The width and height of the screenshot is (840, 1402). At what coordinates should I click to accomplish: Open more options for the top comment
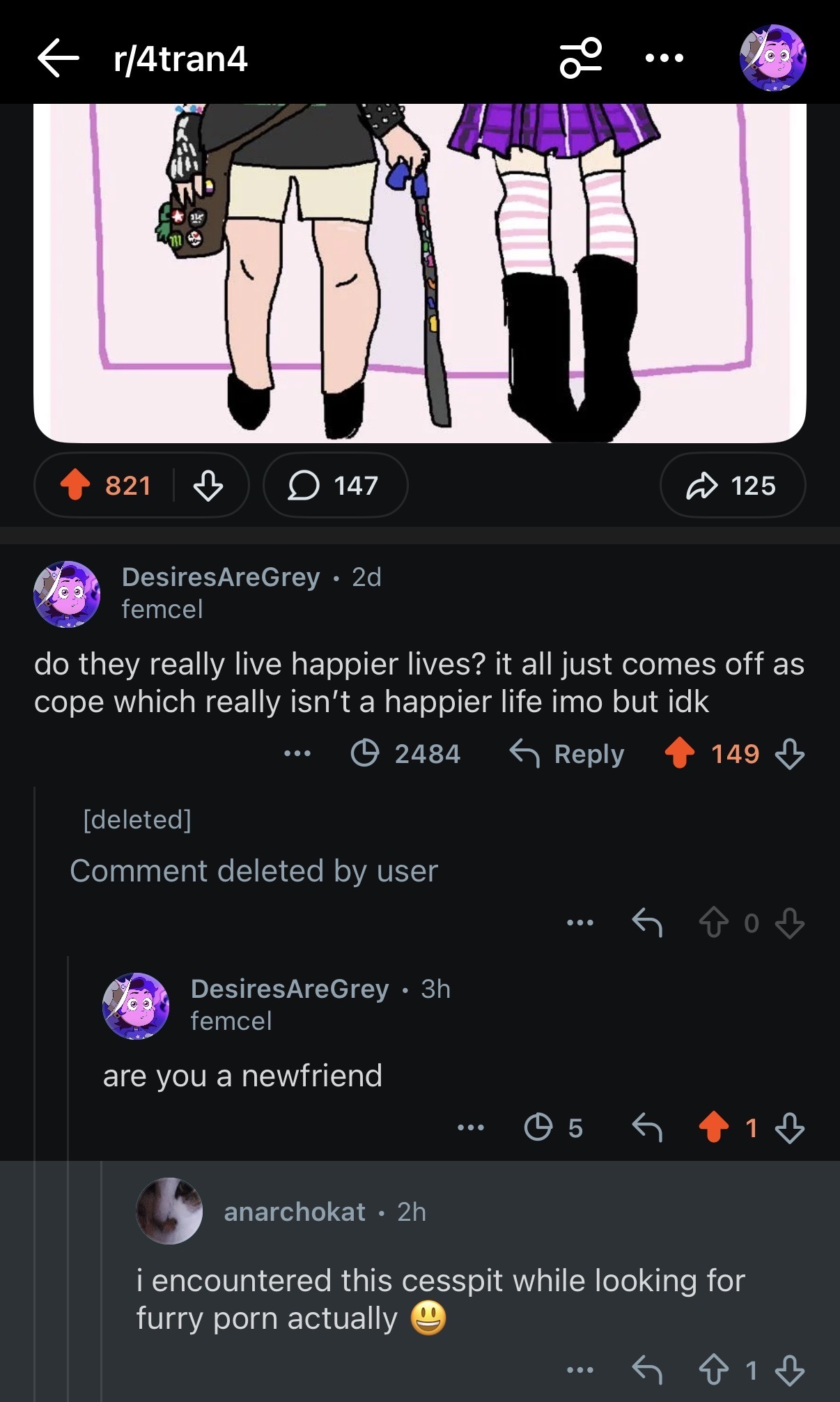tap(297, 754)
